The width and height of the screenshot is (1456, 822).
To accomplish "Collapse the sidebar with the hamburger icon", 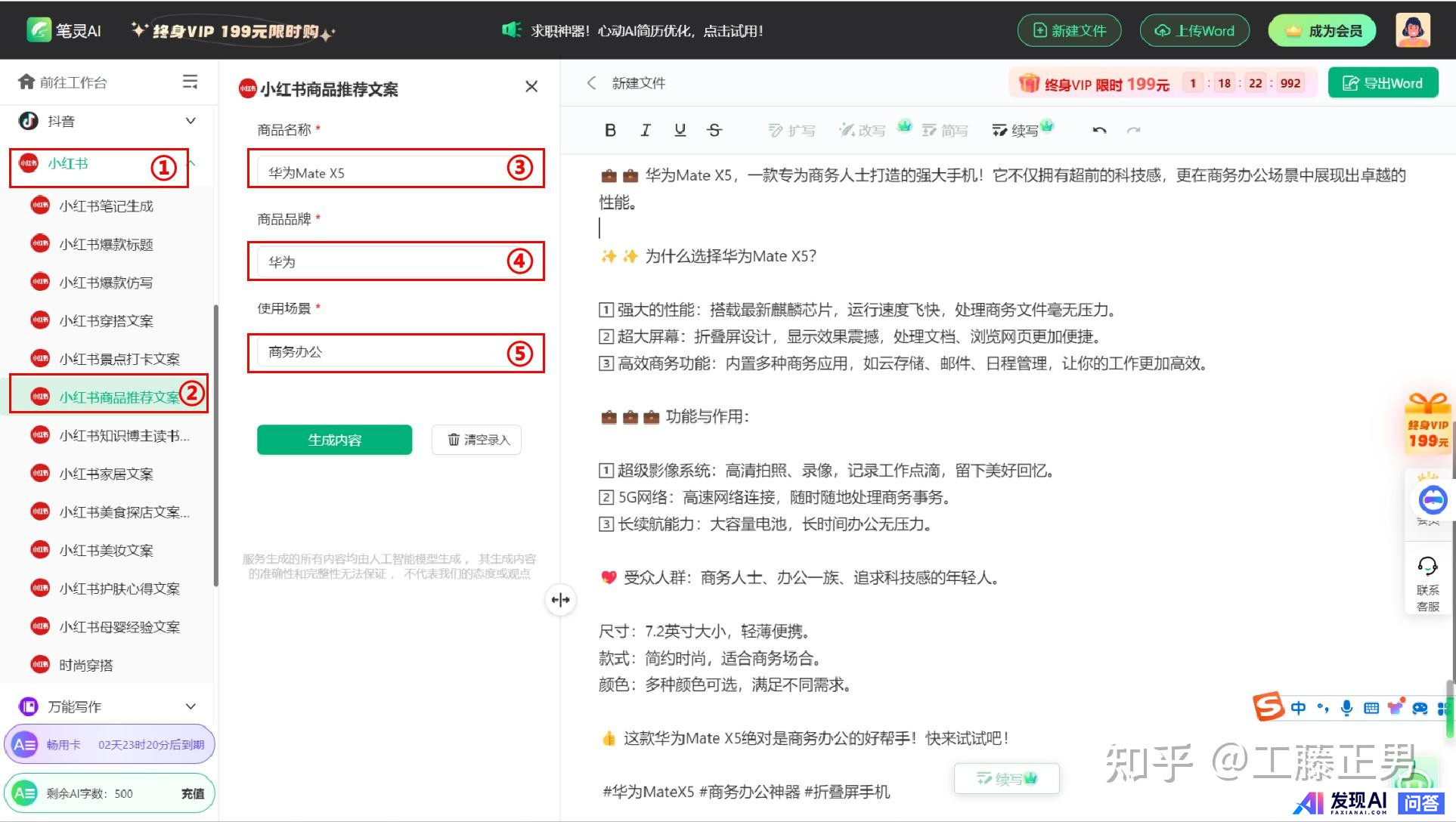I will (191, 82).
